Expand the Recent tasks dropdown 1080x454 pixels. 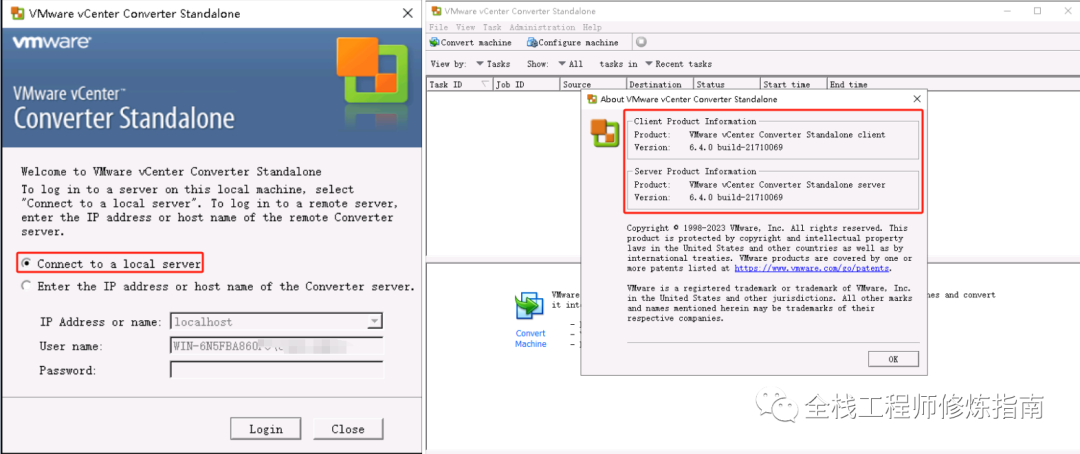[x=678, y=64]
